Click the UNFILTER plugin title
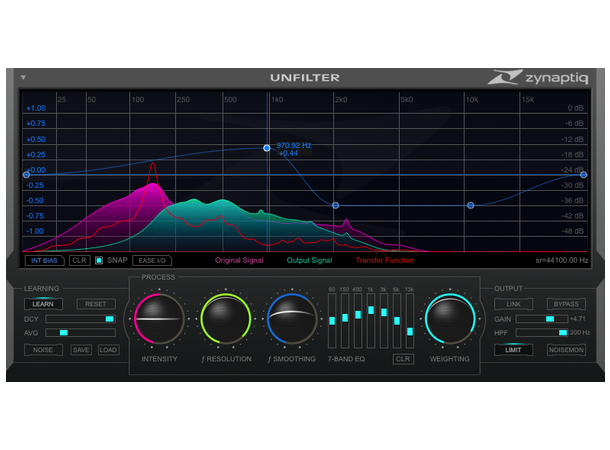Screen dimensions: 610x450 (305, 78)
